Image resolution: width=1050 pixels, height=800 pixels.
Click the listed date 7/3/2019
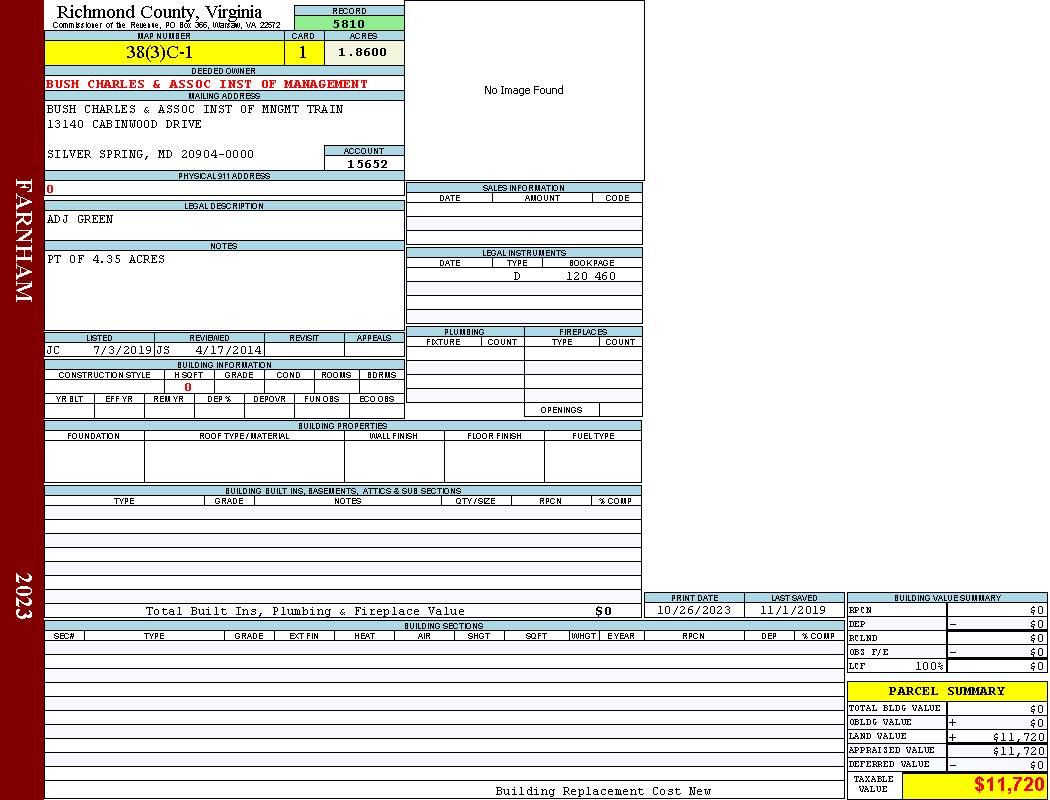coord(122,351)
